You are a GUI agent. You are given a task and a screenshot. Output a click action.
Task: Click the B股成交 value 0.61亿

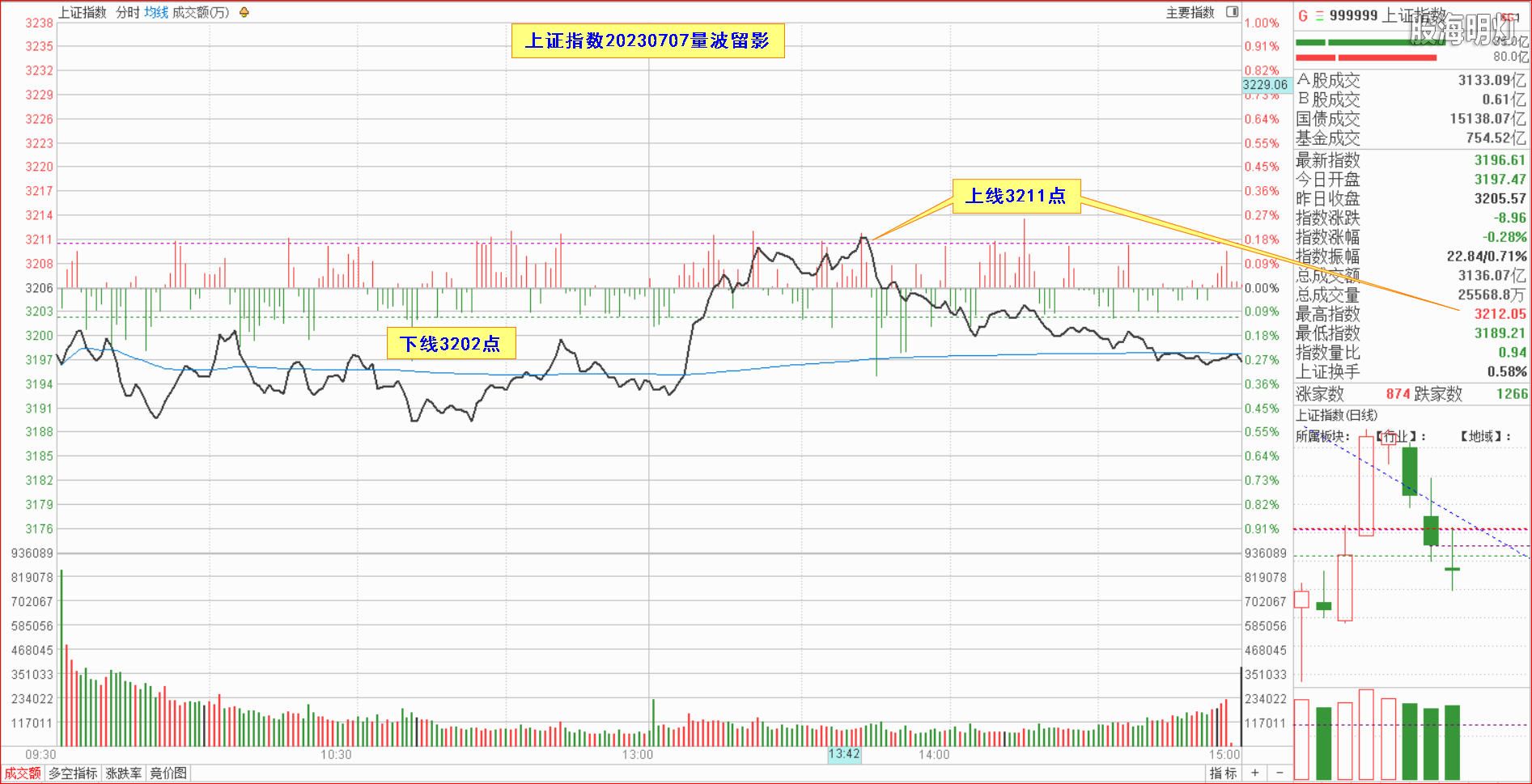tap(1504, 100)
